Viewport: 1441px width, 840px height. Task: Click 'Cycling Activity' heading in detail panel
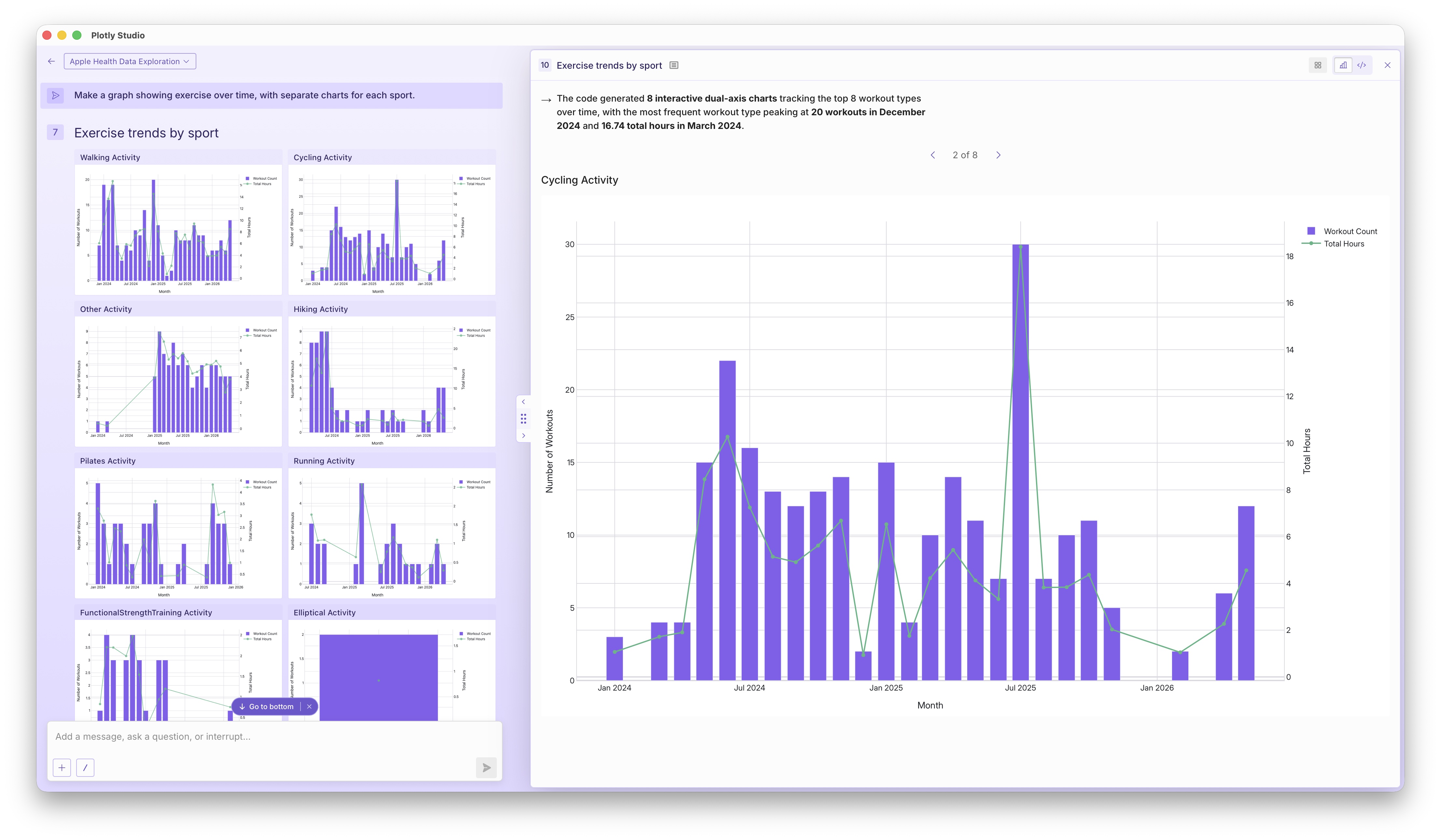tap(579, 180)
